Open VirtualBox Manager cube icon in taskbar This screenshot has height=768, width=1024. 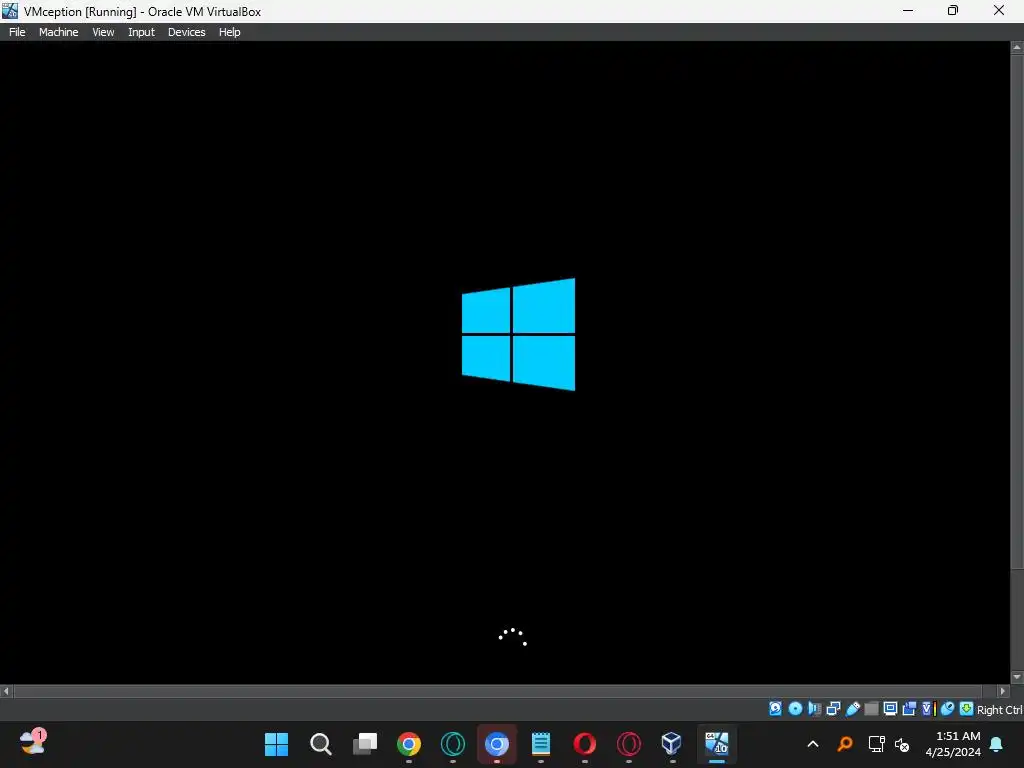click(671, 744)
